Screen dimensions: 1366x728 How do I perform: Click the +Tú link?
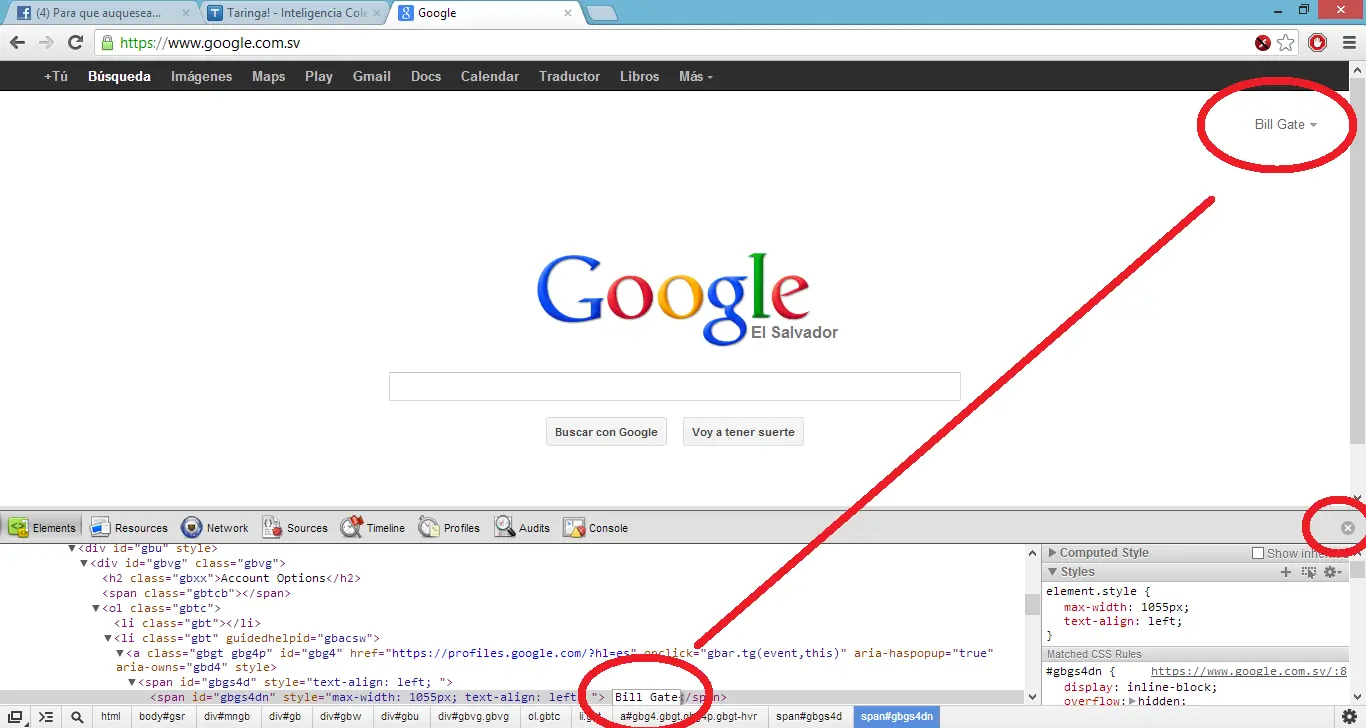(x=56, y=76)
